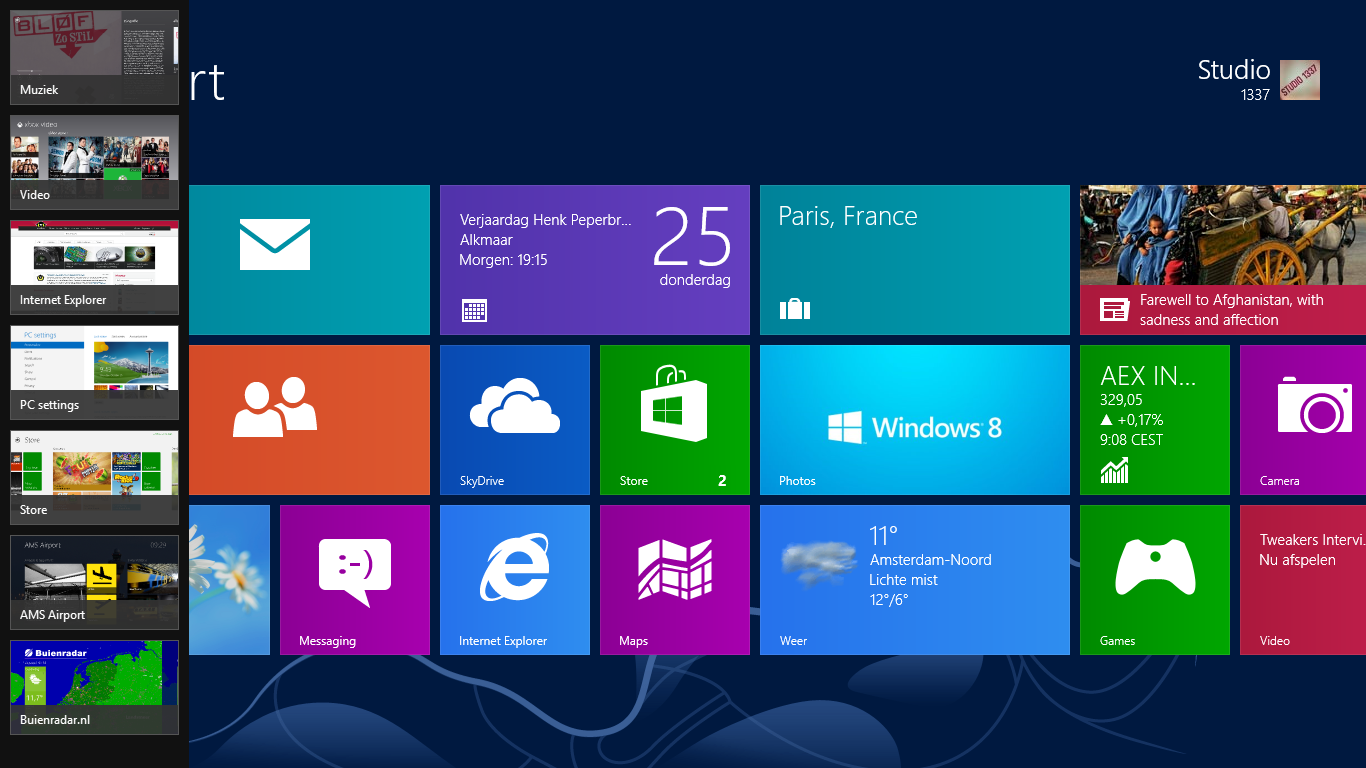This screenshot has height=768, width=1366.
Task: Click the "Weer" tile label
Action: (793, 641)
